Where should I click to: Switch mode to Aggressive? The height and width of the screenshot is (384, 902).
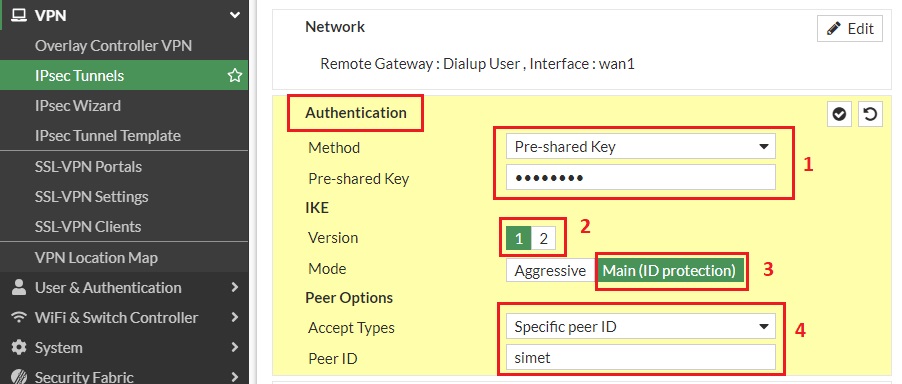551,270
